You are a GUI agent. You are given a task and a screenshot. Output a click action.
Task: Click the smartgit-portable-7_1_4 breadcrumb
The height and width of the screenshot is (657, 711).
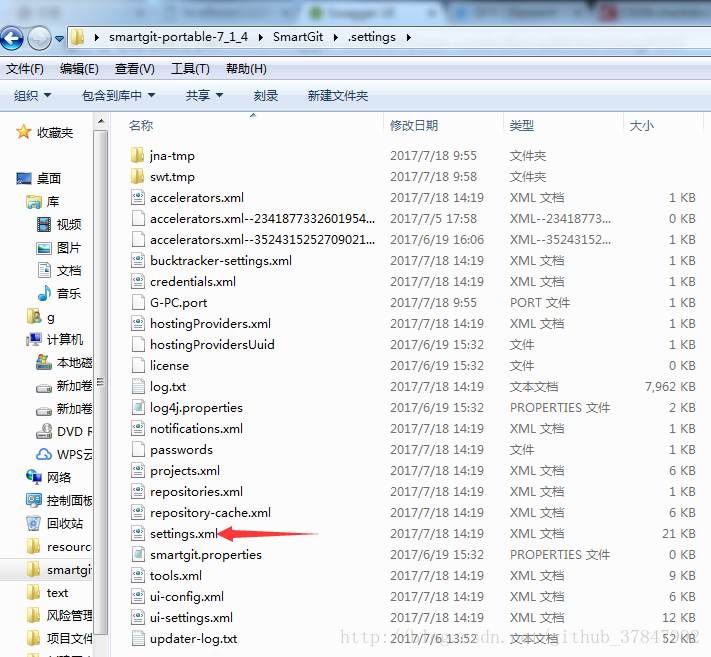[x=179, y=37]
